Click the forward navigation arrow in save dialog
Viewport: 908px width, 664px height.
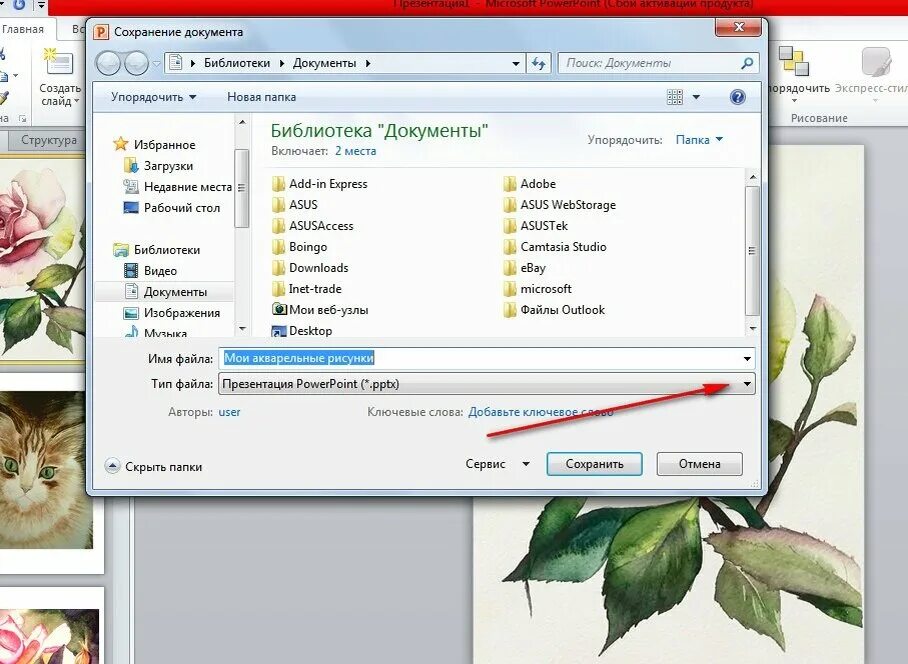tap(137, 63)
